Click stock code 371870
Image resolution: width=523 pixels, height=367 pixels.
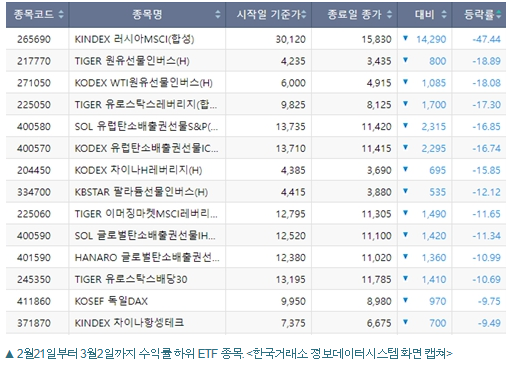click(x=34, y=323)
